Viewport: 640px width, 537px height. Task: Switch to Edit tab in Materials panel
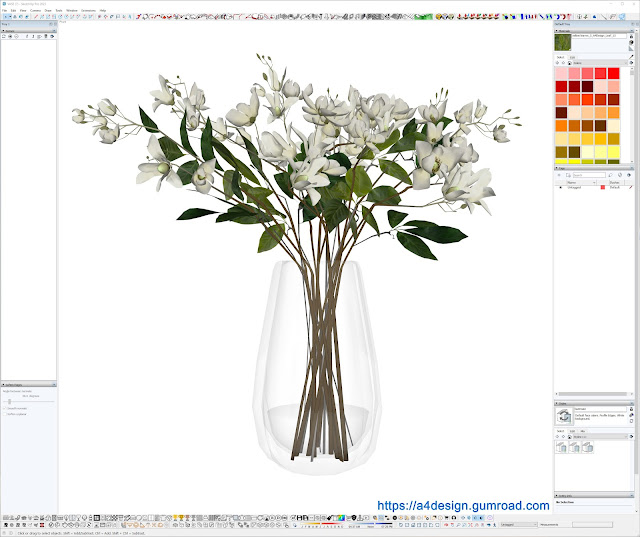click(572, 57)
